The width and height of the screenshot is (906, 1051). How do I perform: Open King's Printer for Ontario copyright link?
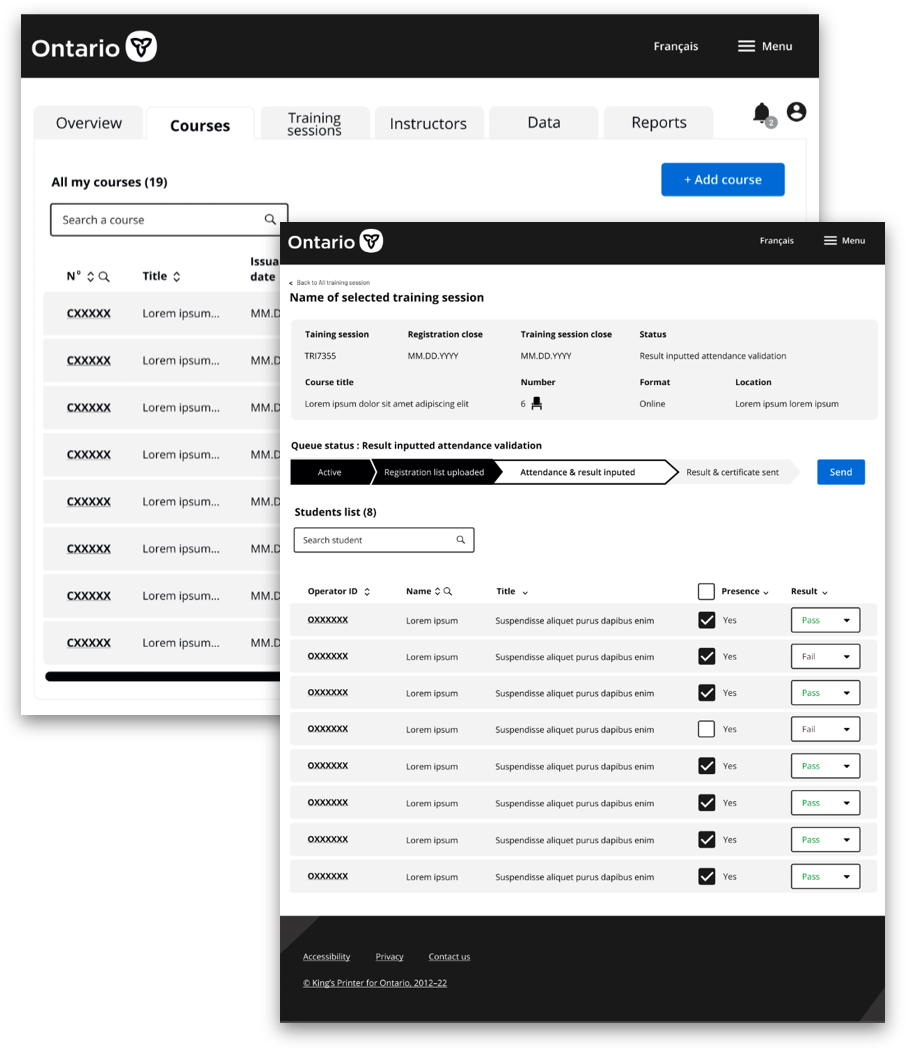[375, 983]
